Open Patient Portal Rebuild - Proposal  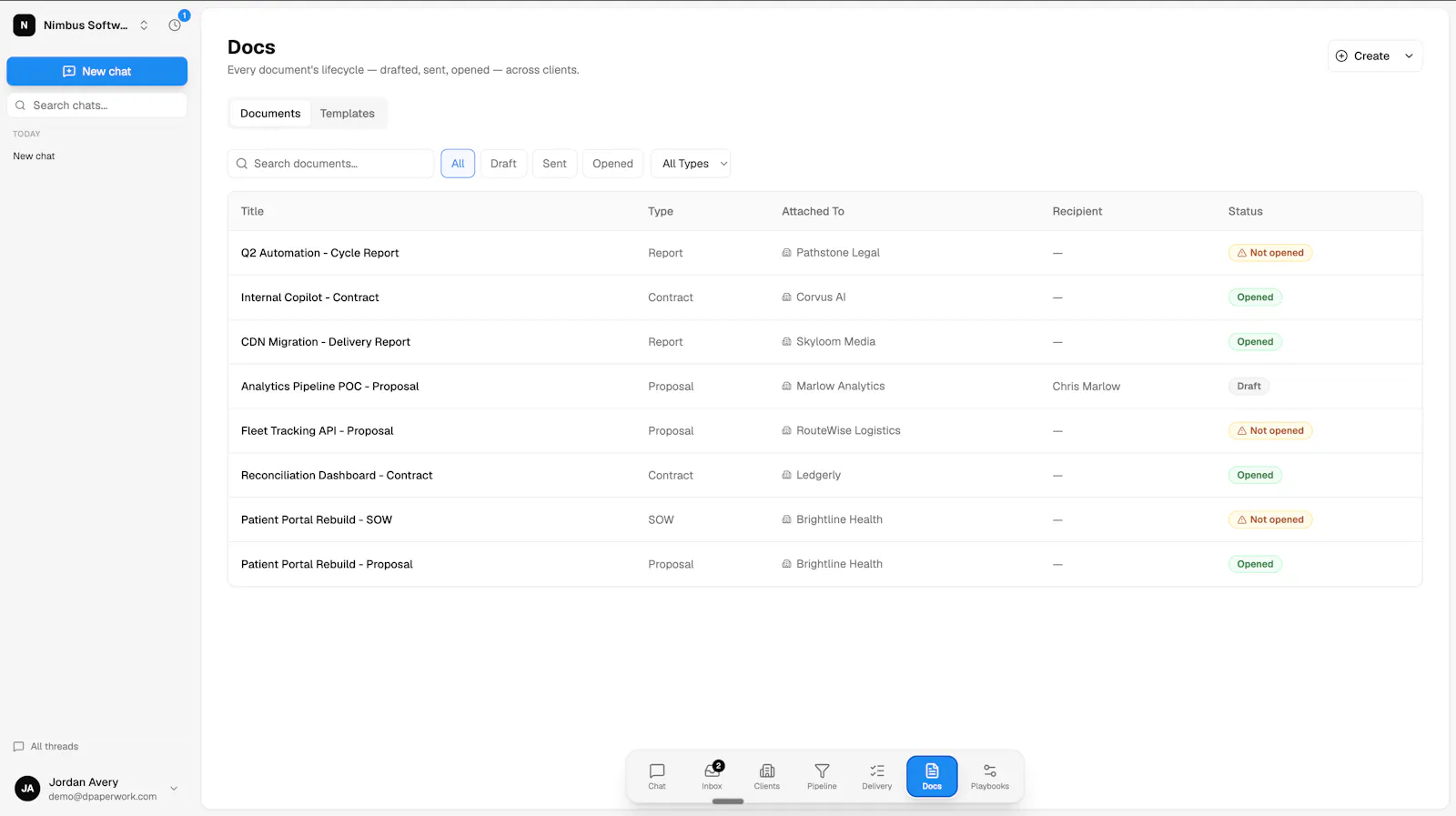pos(327,564)
